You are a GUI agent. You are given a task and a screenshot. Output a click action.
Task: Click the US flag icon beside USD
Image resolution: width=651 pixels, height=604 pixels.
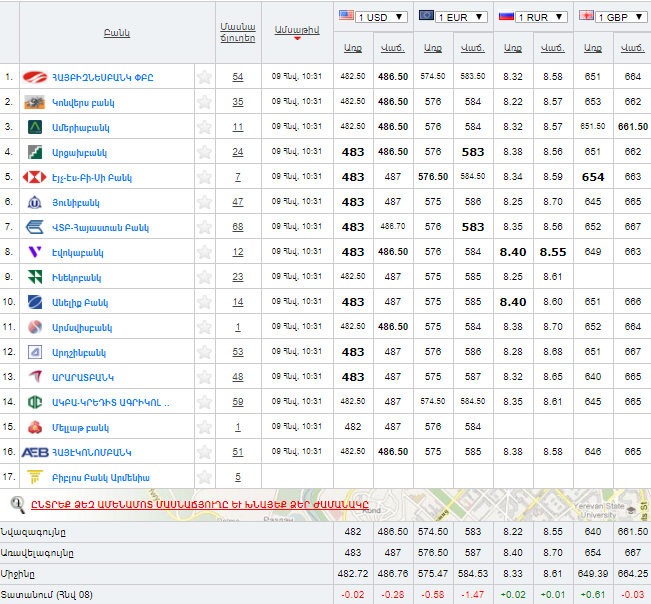point(346,16)
